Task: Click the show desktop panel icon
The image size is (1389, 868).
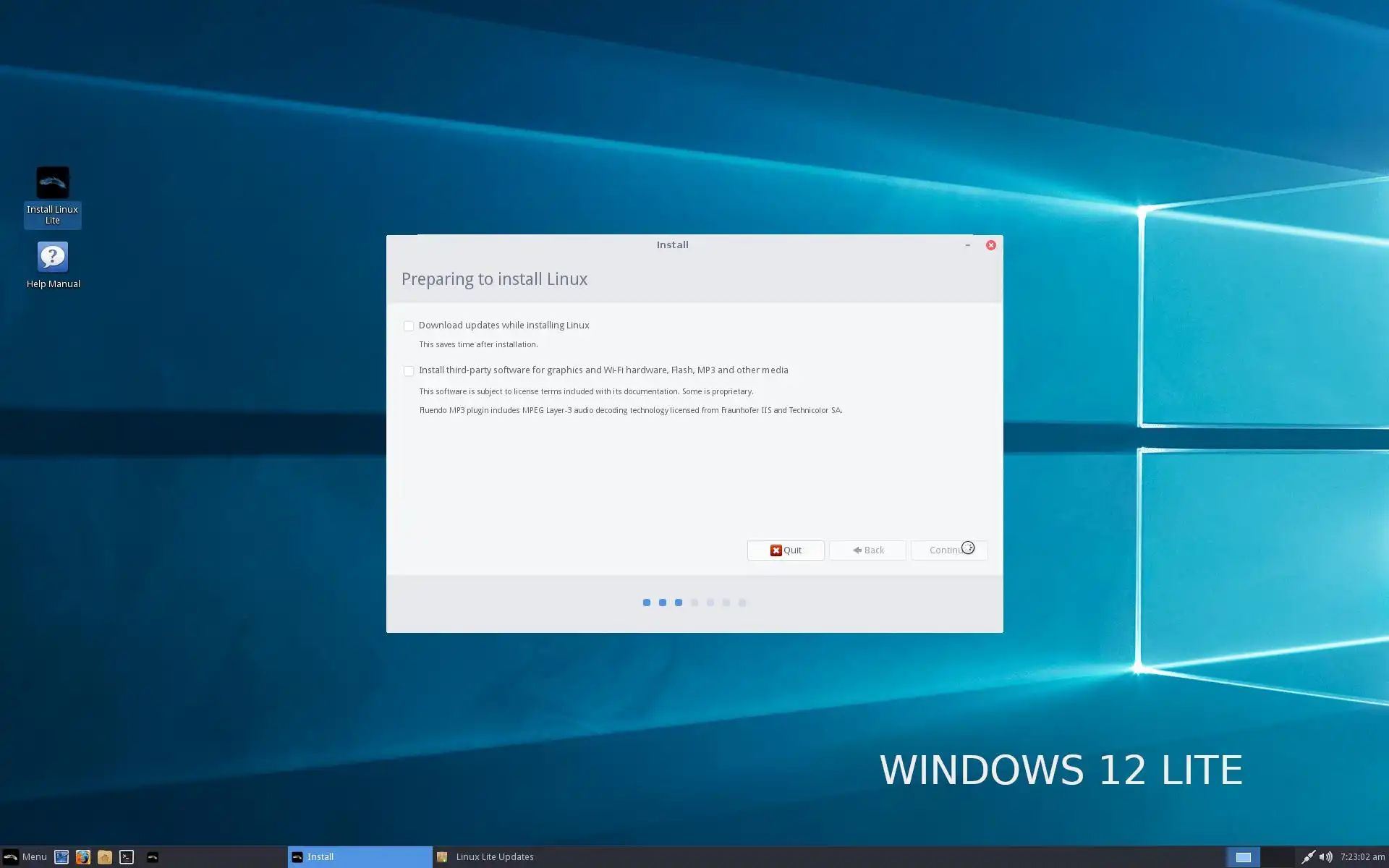Action: click(61, 857)
